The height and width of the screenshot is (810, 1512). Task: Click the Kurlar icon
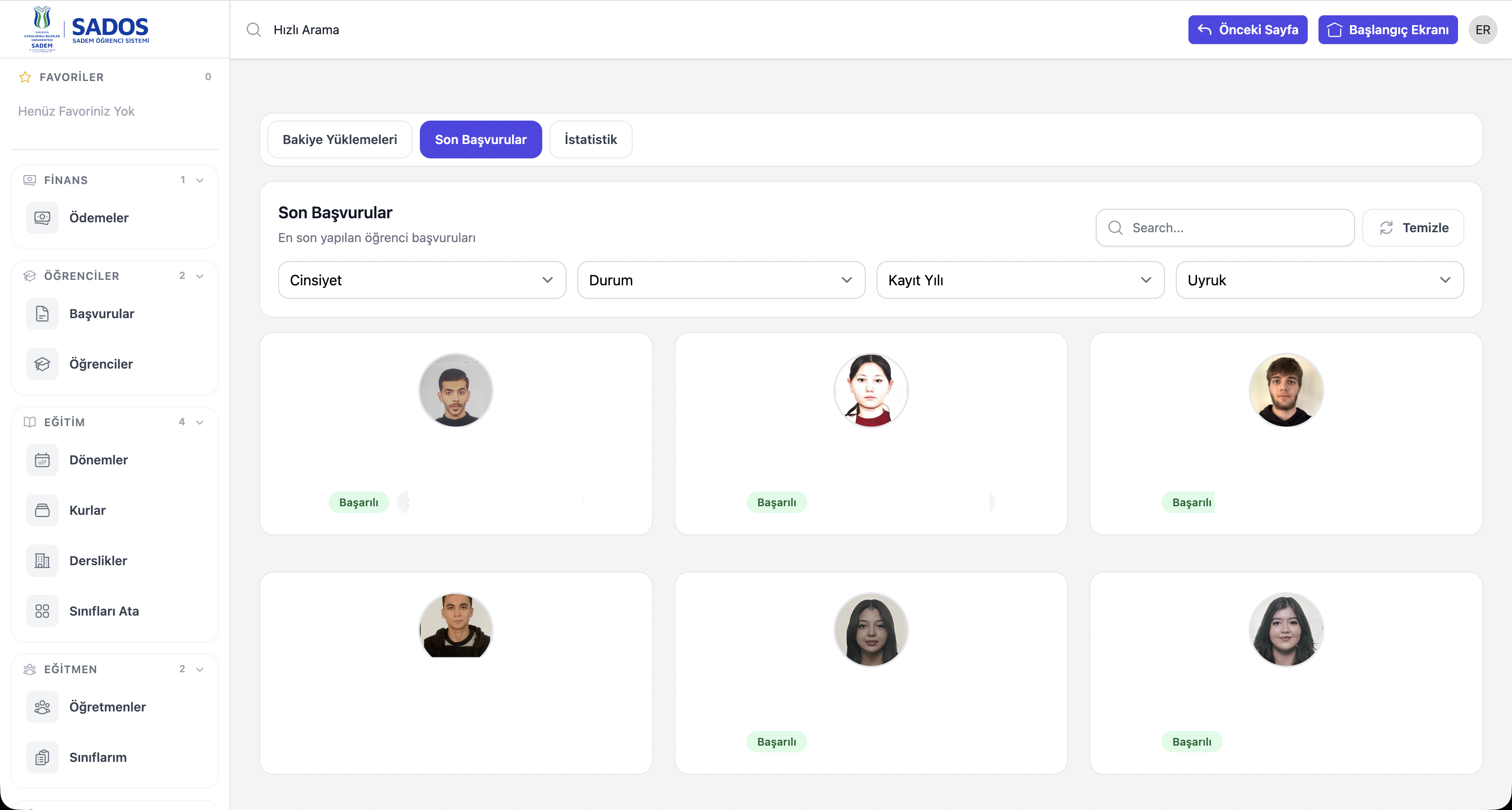(42, 510)
